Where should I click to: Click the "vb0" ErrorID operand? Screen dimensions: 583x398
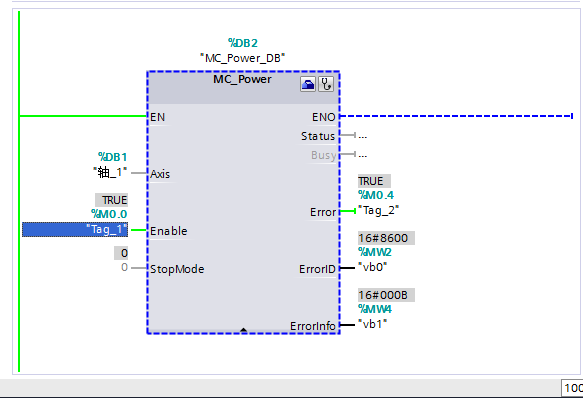(373, 267)
